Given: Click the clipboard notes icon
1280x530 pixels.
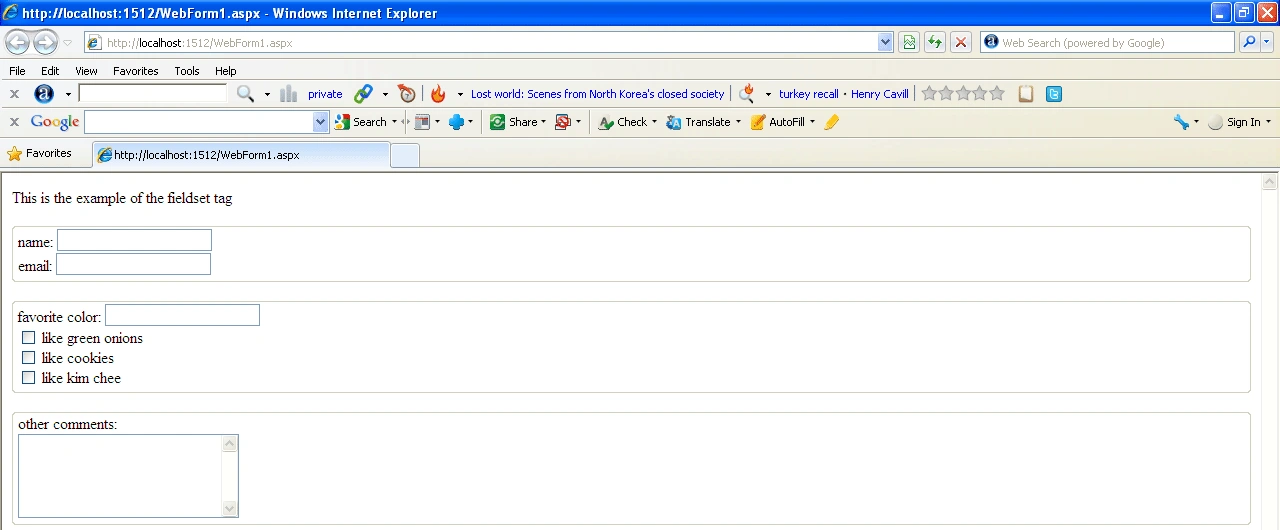Looking at the screenshot, I should (1026, 94).
